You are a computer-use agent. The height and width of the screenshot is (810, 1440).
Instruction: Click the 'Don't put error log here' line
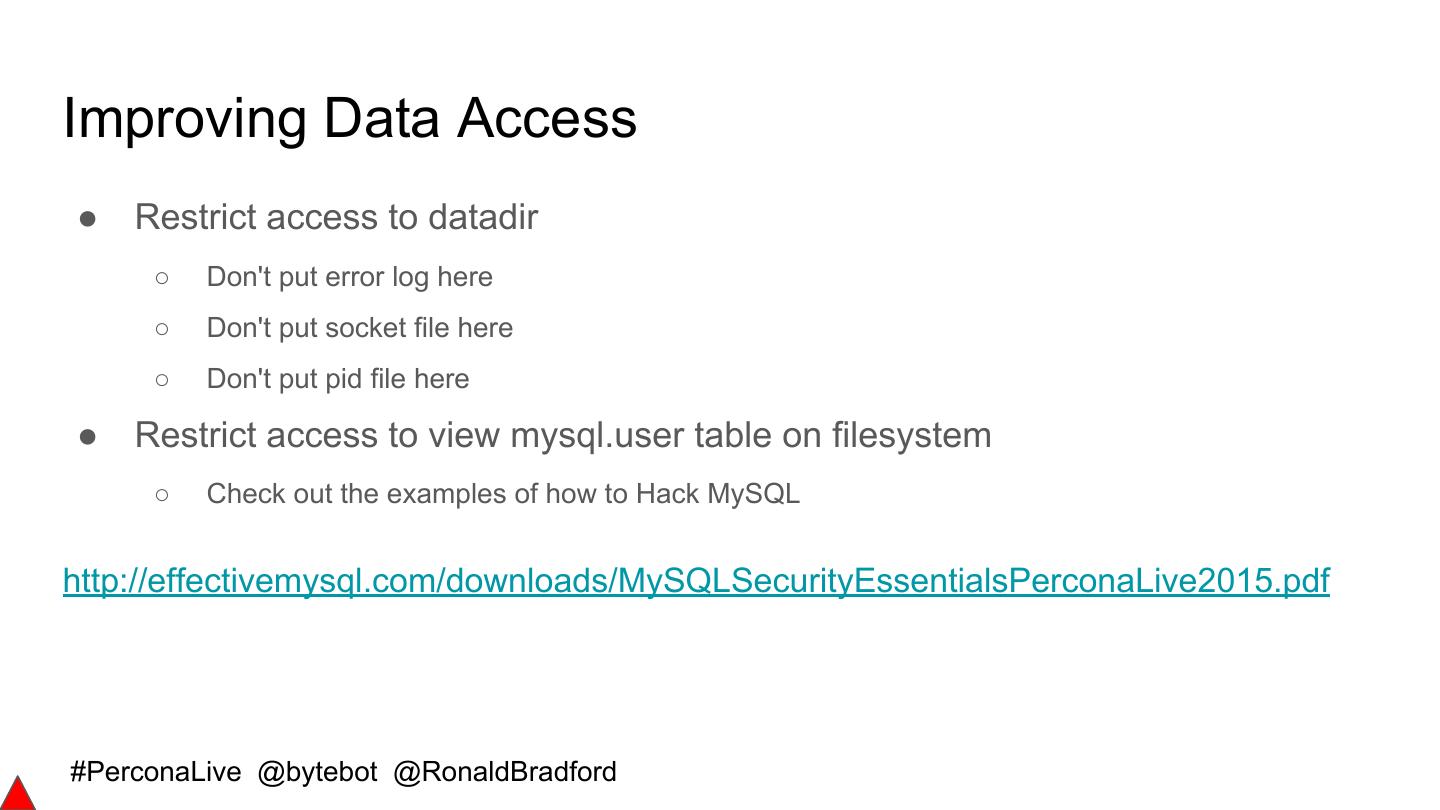point(349,277)
